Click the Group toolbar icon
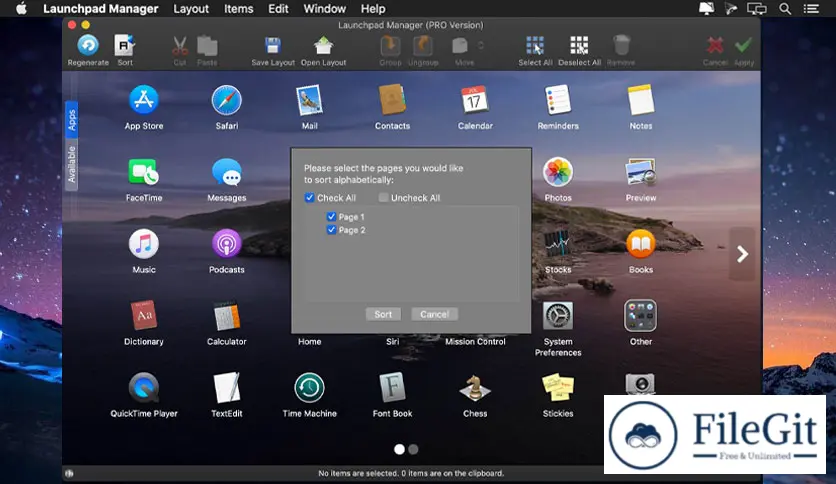Screen dimensions: 836x484 pos(390,46)
